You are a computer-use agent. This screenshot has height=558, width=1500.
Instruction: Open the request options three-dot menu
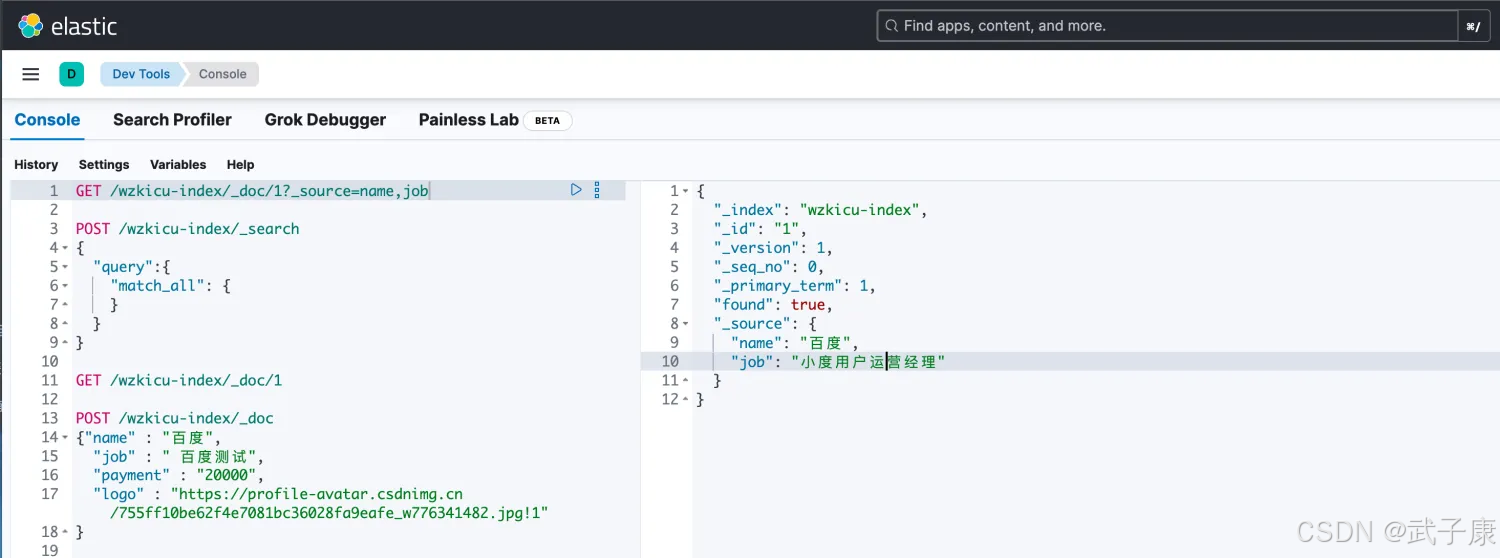click(597, 190)
